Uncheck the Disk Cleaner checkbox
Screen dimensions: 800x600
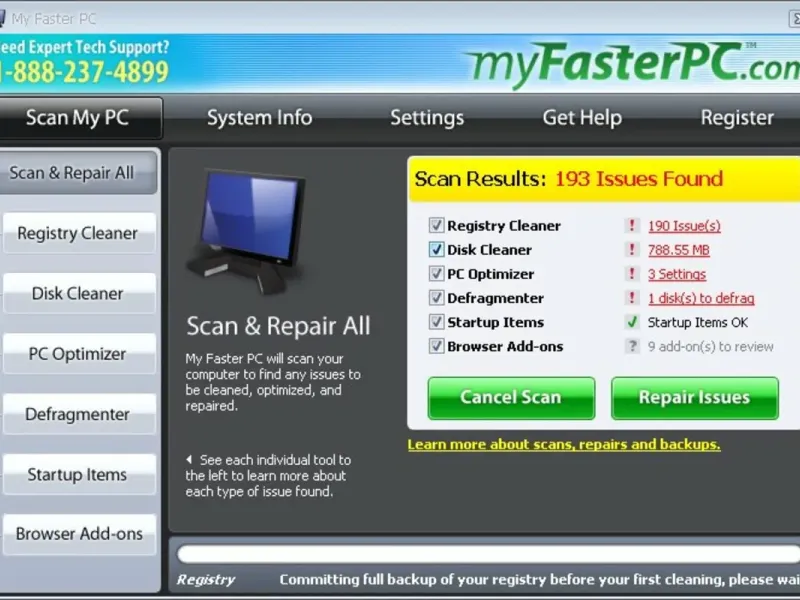point(436,249)
